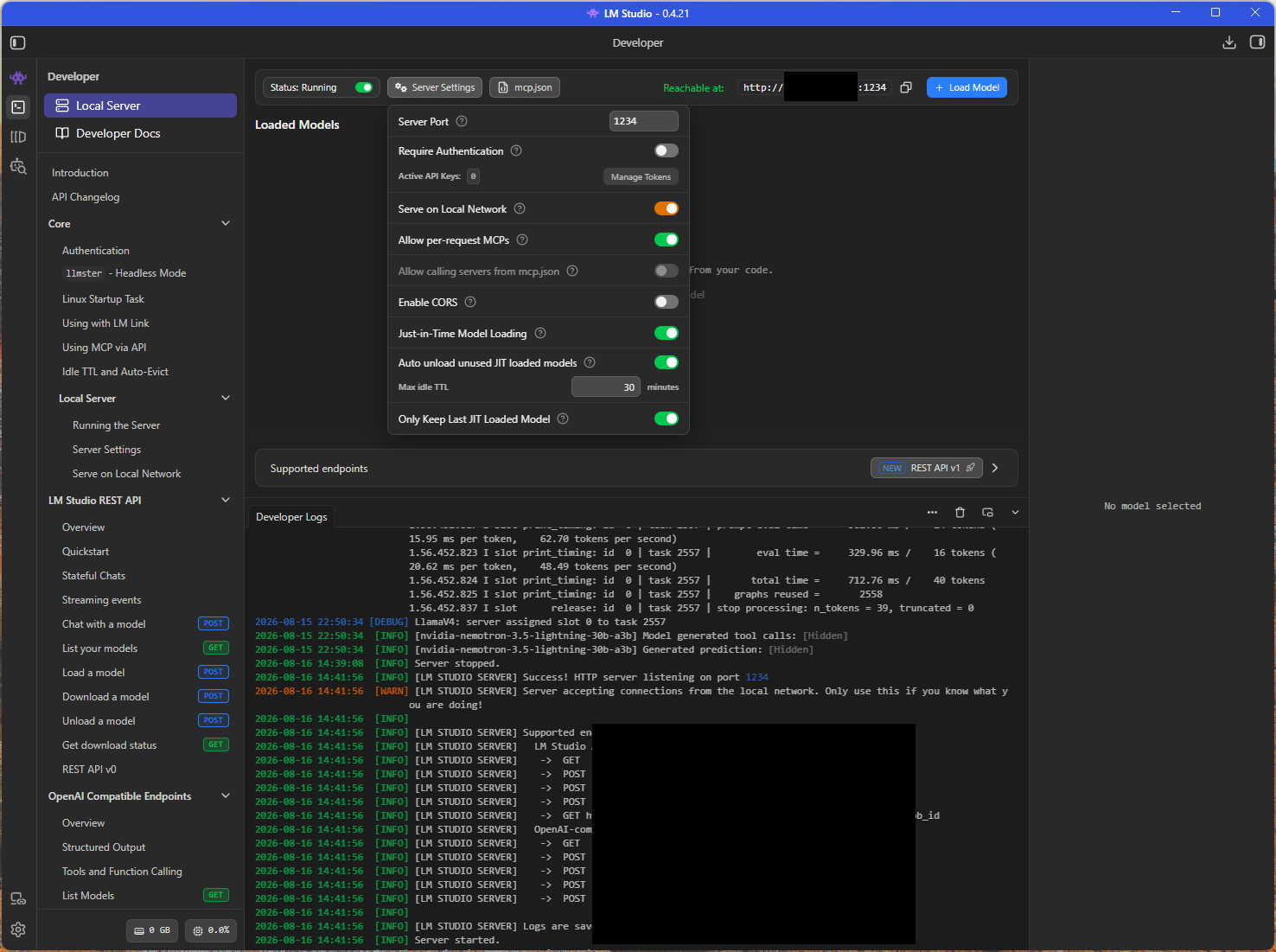1276x952 pixels.
Task: Toggle right sidebar panel icon
Action: coord(1258,42)
